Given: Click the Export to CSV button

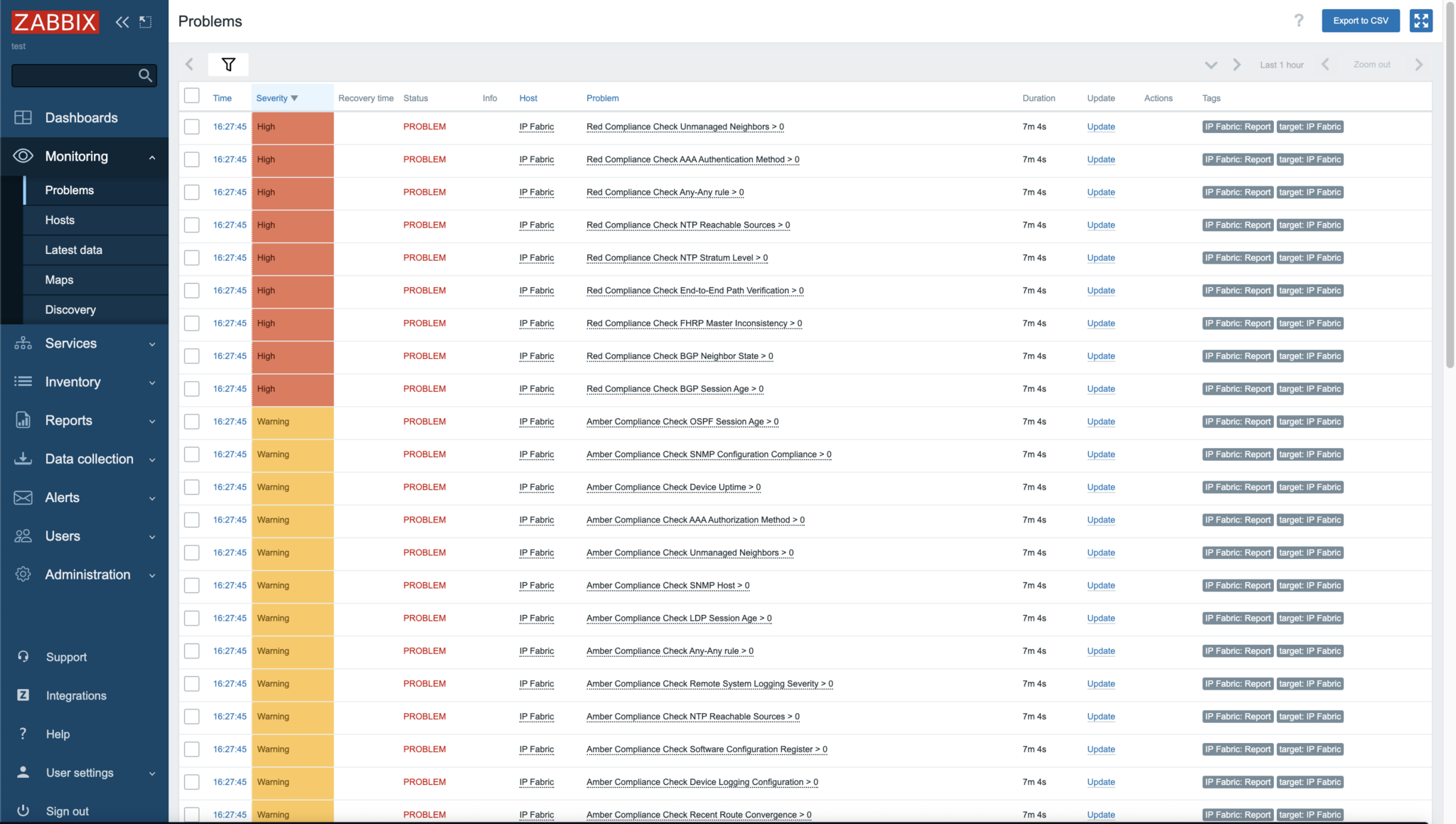Looking at the screenshot, I should point(1359,21).
